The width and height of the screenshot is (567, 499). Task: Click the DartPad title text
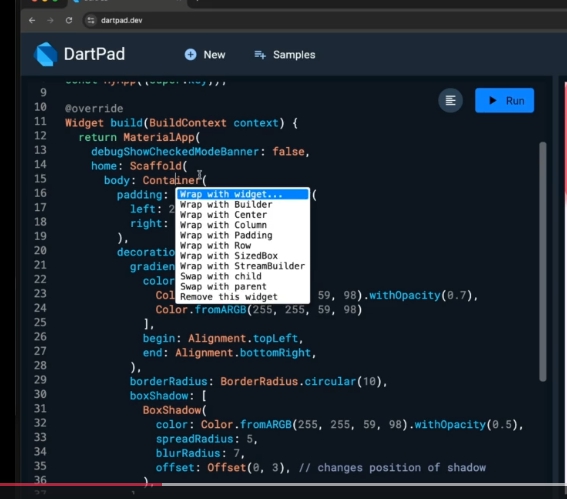[94, 54]
